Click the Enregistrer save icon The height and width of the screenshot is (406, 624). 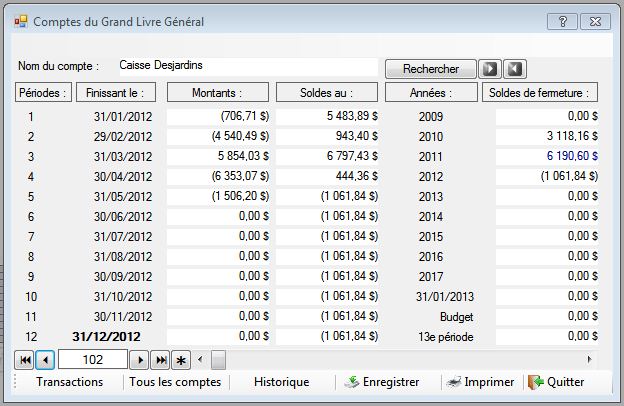point(351,382)
